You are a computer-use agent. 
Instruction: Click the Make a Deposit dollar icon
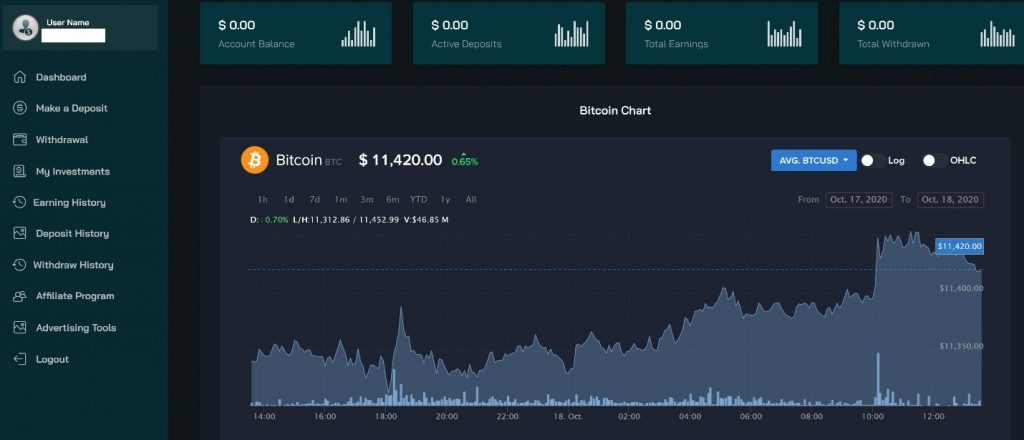click(x=20, y=108)
